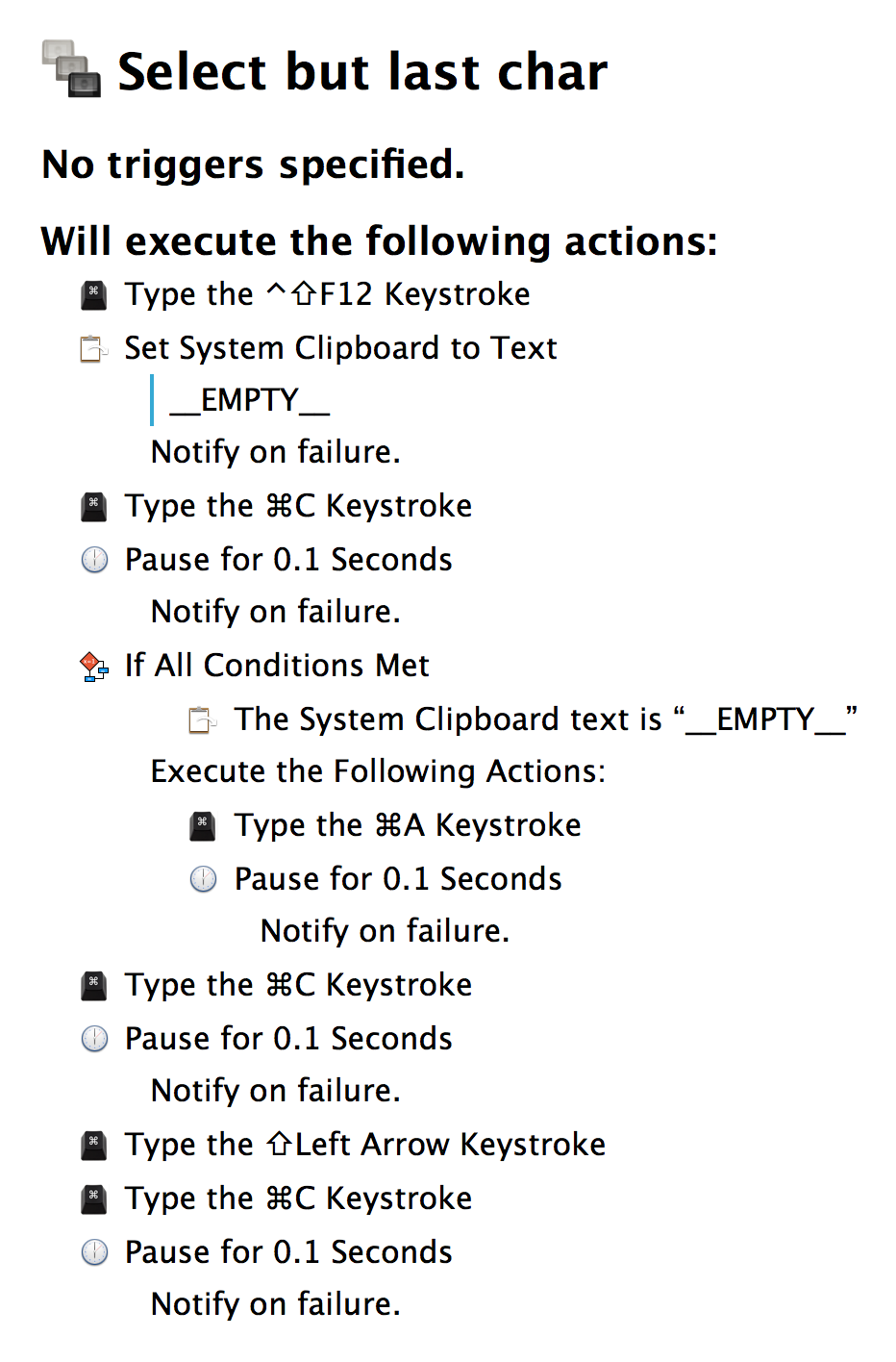Click the clock icon of first Pause action
Image resolution: width=896 pixels, height=1362 pixels.
94,560
